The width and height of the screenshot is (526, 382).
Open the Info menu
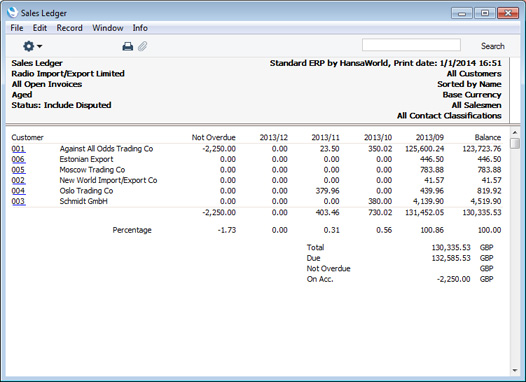point(140,28)
